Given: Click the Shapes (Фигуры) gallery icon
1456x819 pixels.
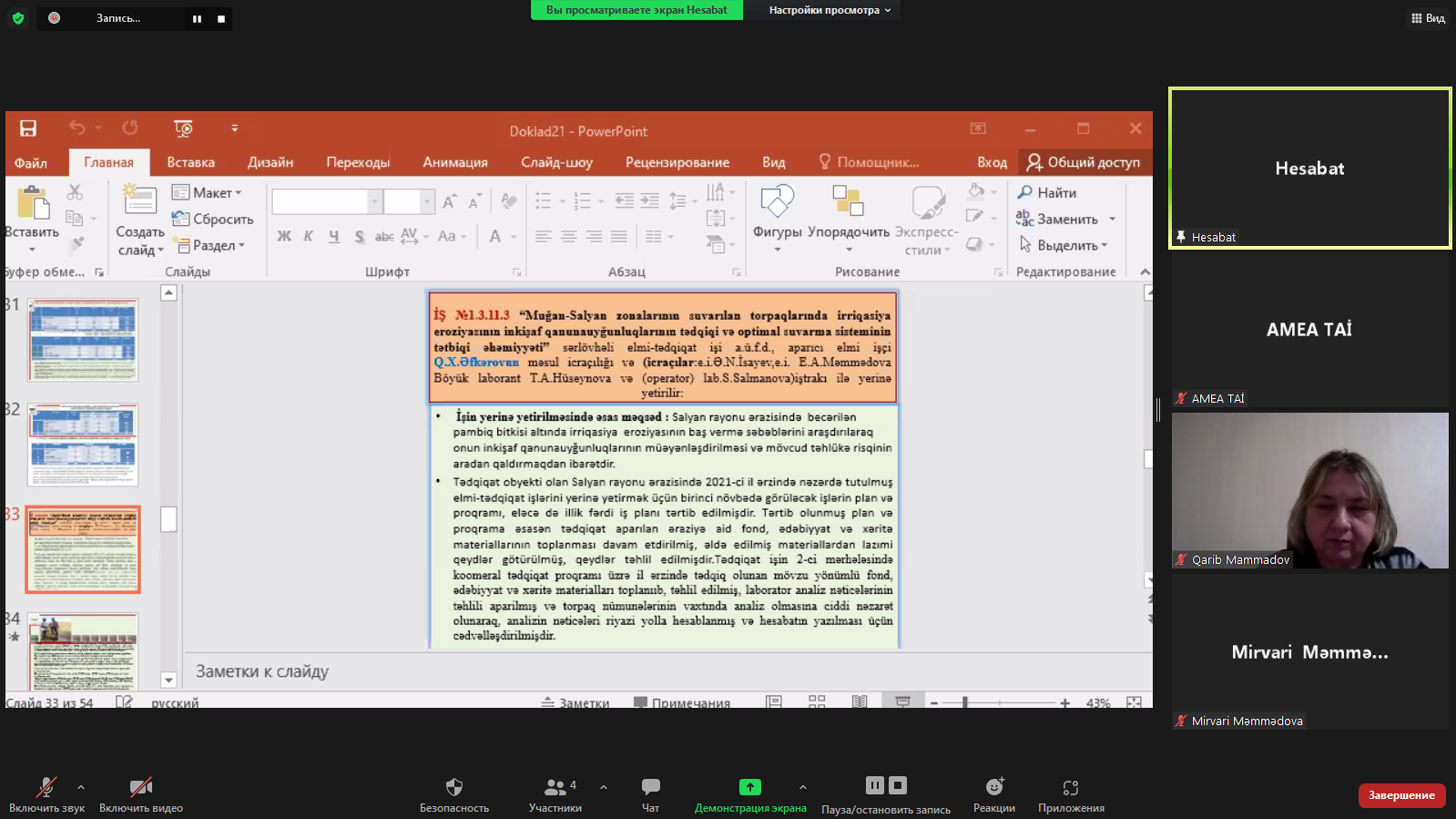Looking at the screenshot, I should coord(777,203).
